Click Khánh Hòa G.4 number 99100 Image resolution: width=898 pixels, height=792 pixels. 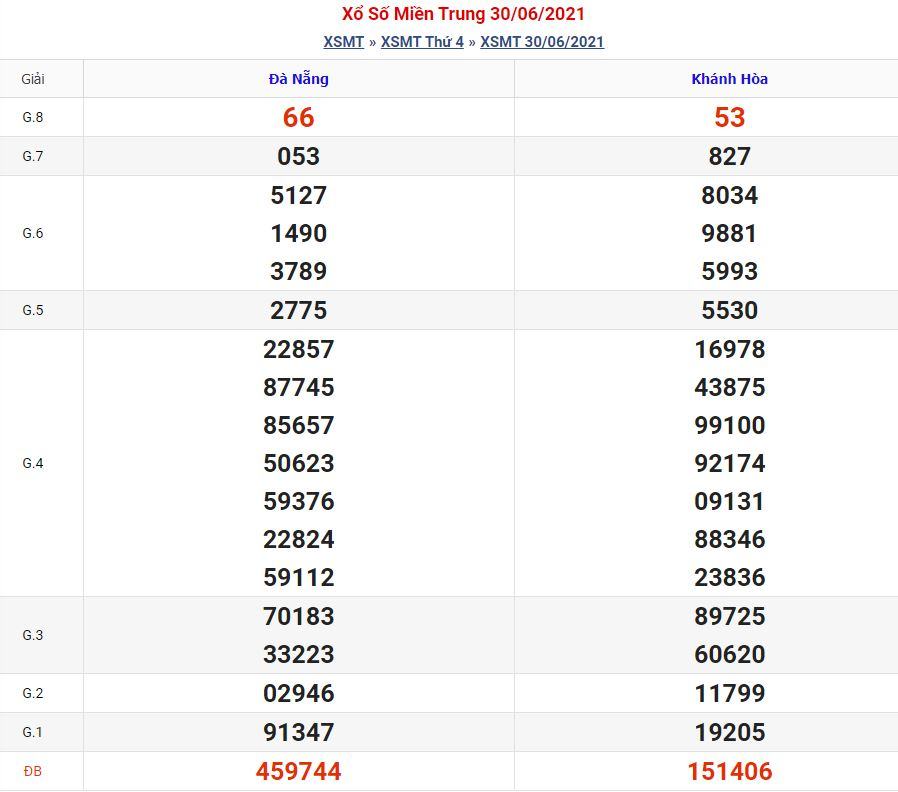(730, 425)
